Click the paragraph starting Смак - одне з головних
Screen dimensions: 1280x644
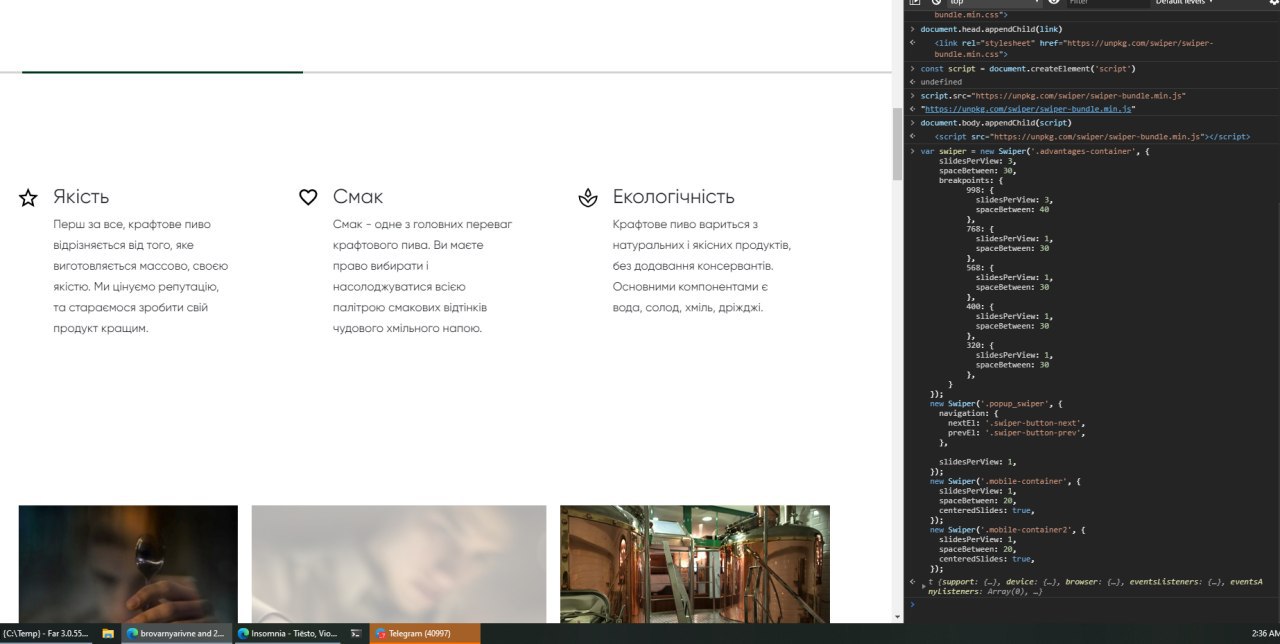coord(422,276)
